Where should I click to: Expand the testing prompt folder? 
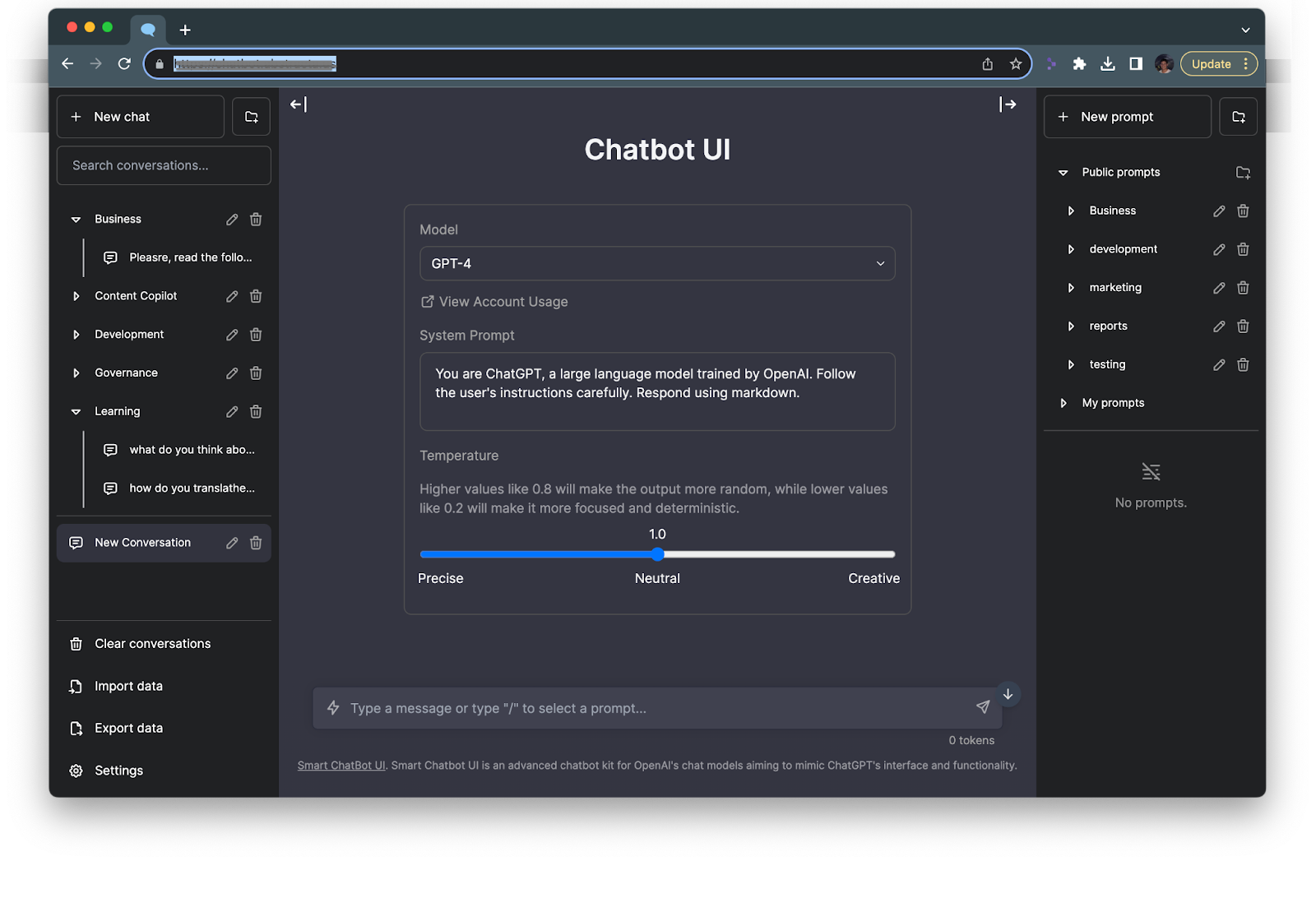(x=1071, y=364)
